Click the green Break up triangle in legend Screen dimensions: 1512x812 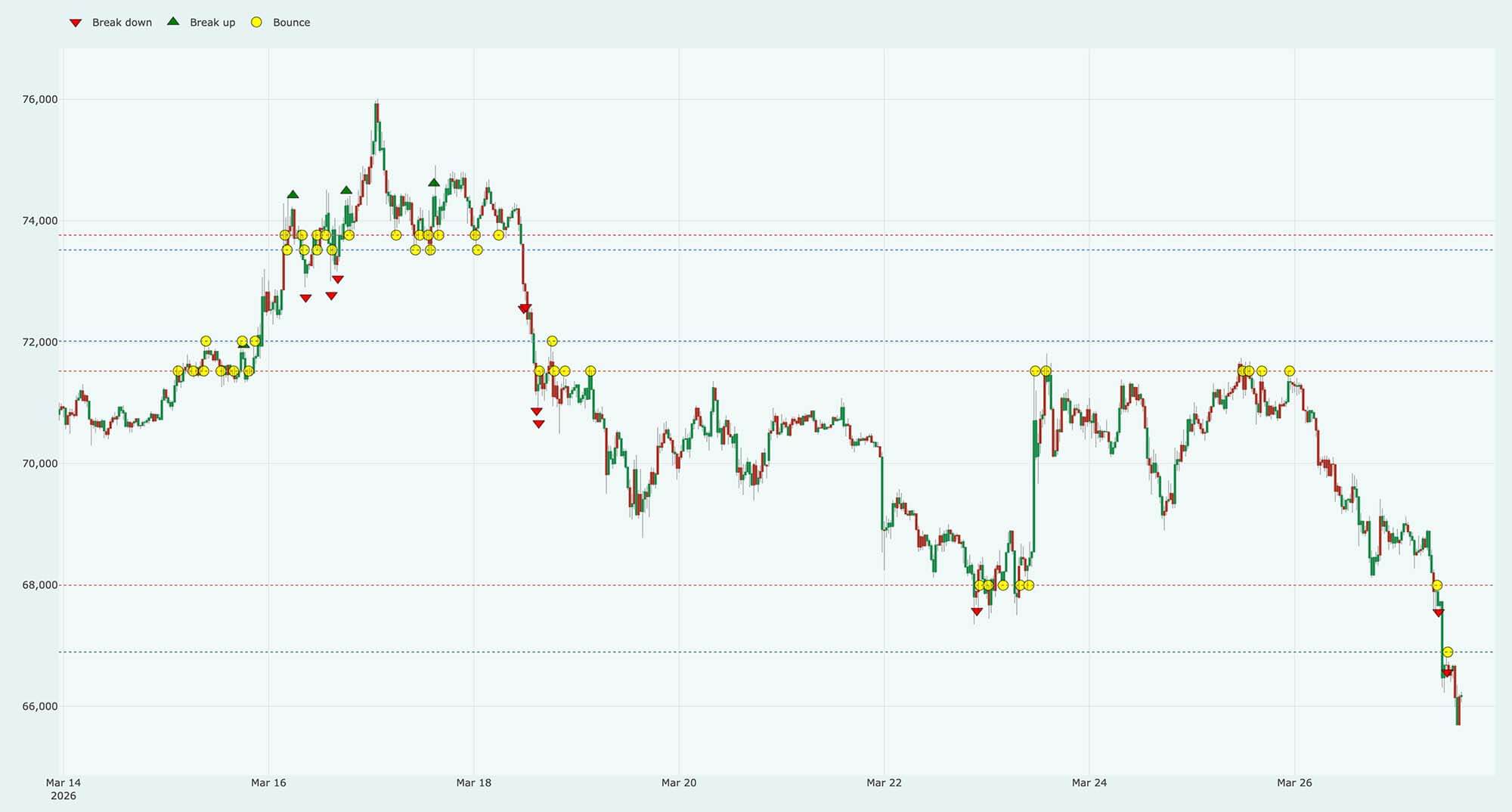(x=173, y=22)
